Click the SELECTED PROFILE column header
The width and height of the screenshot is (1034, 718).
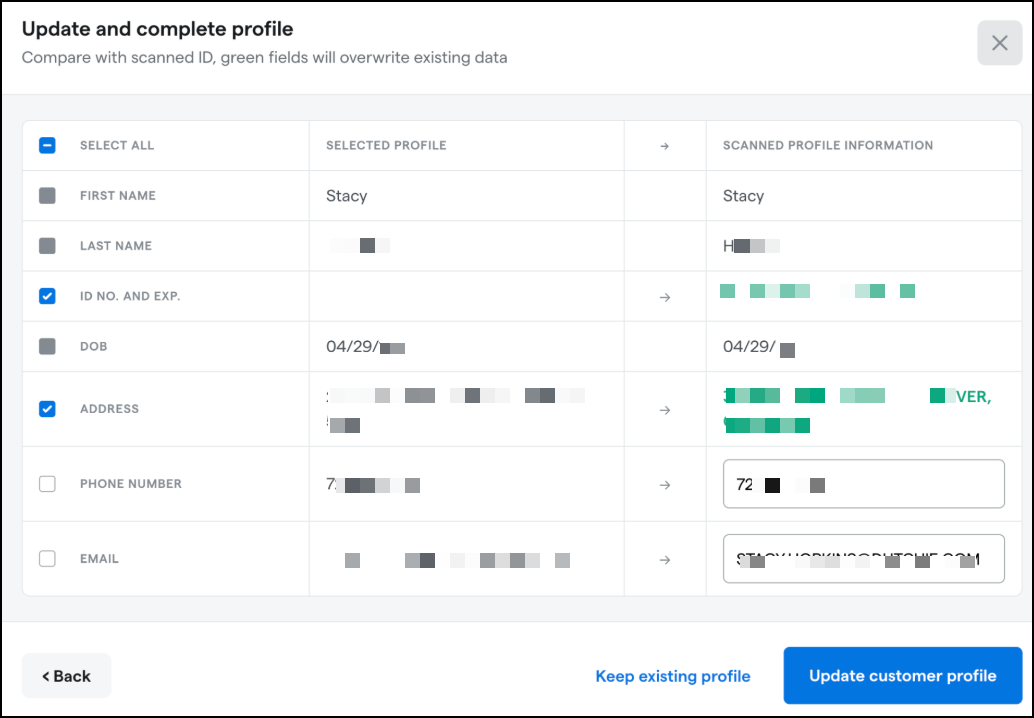click(x=386, y=145)
